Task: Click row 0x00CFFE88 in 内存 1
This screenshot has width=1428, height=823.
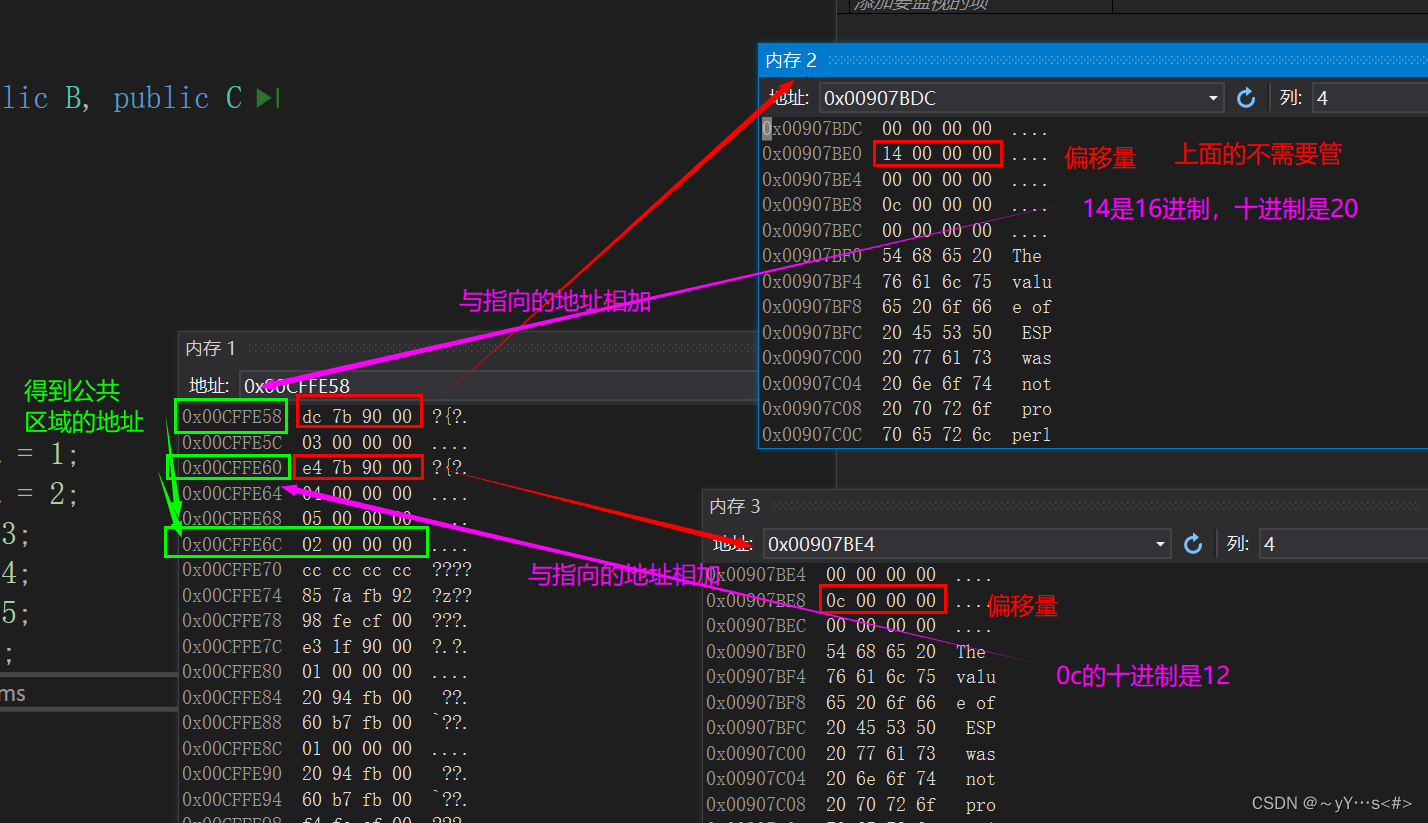Action: click(x=325, y=723)
